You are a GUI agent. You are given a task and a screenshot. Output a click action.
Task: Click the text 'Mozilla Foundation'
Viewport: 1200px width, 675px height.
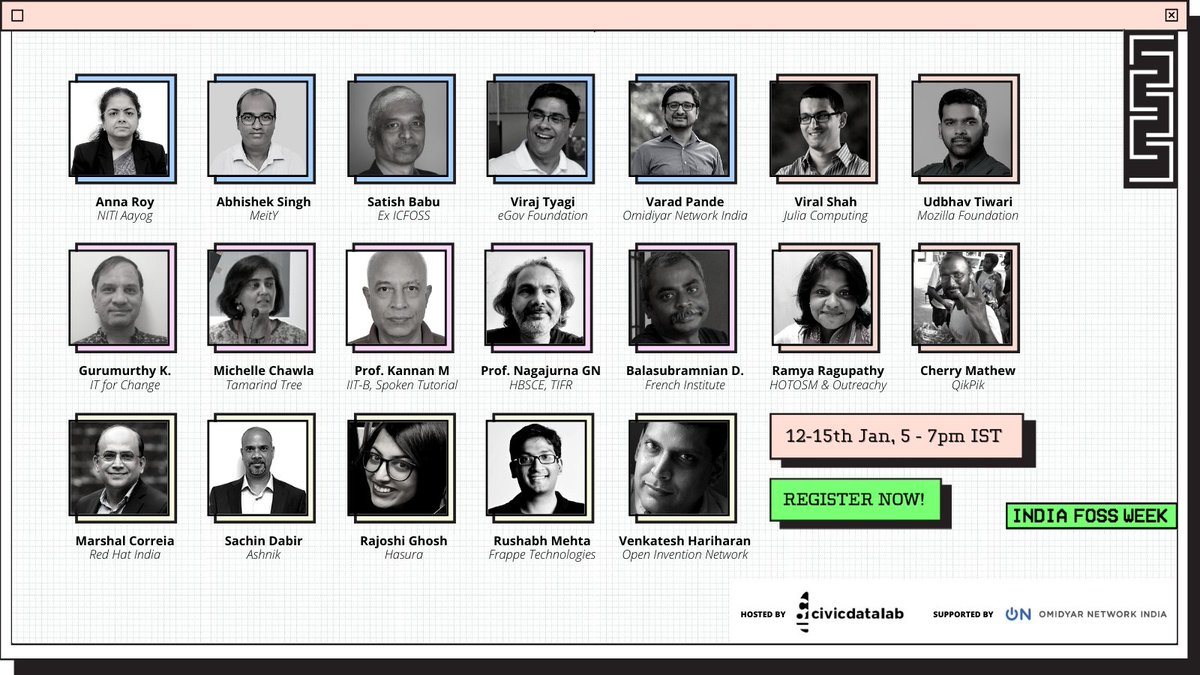tap(968, 215)
